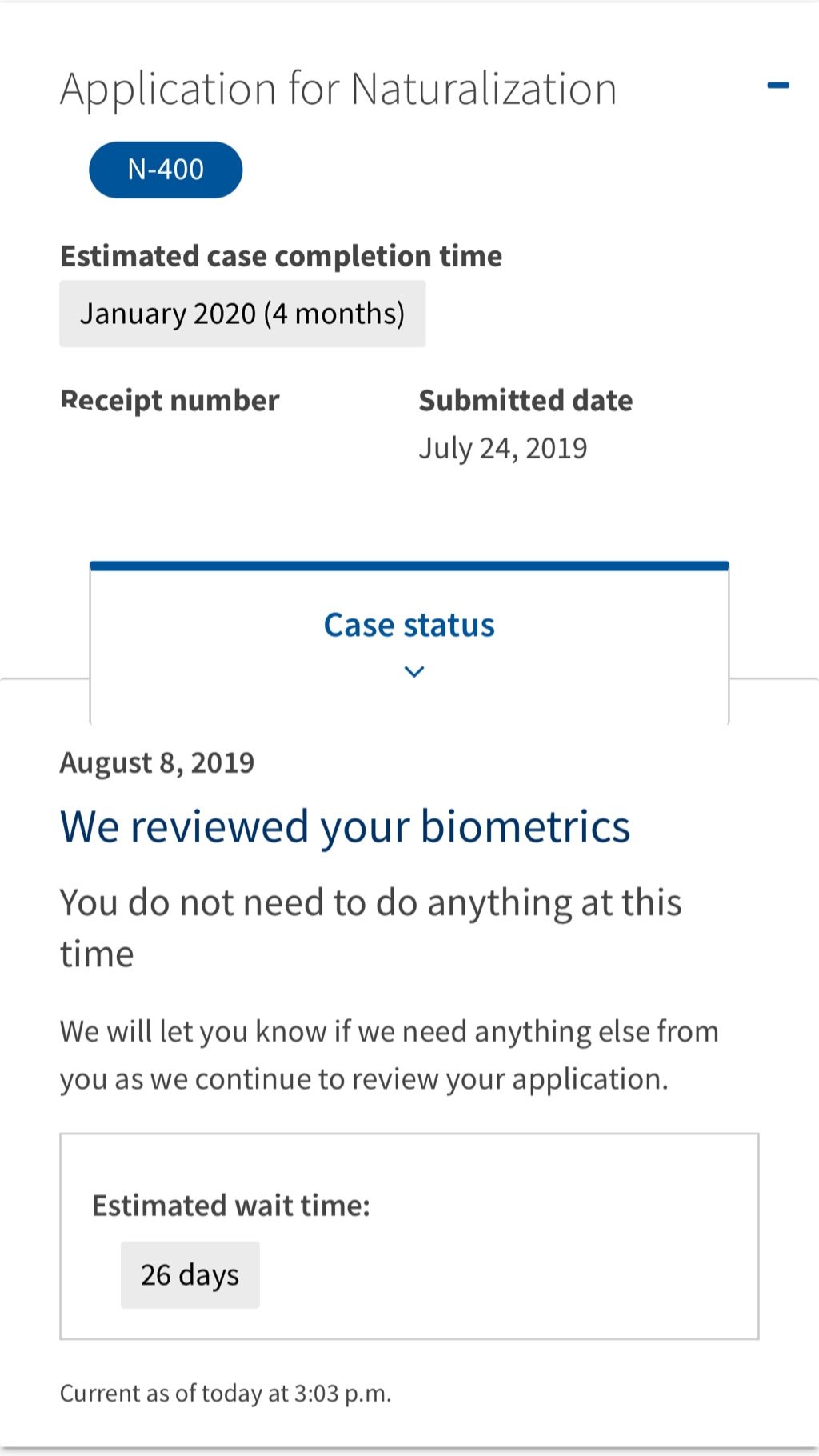Viewport: 819px width, 1456px height.
Task: Select the January 2020 (4 months) estimate box
Action: (x=242, y=314)
